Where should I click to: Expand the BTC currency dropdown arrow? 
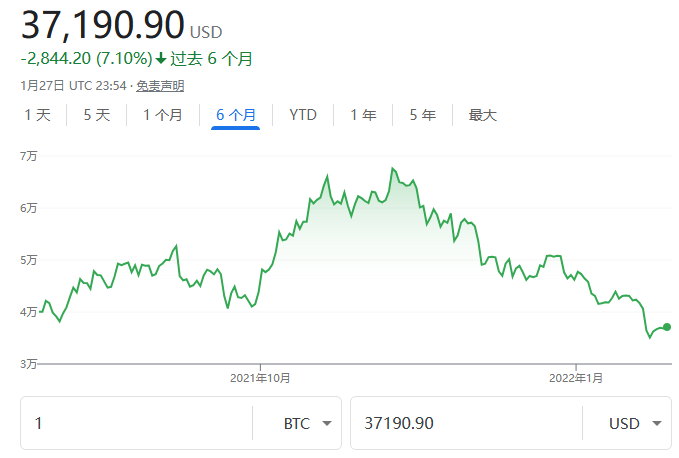coord(327,423)
